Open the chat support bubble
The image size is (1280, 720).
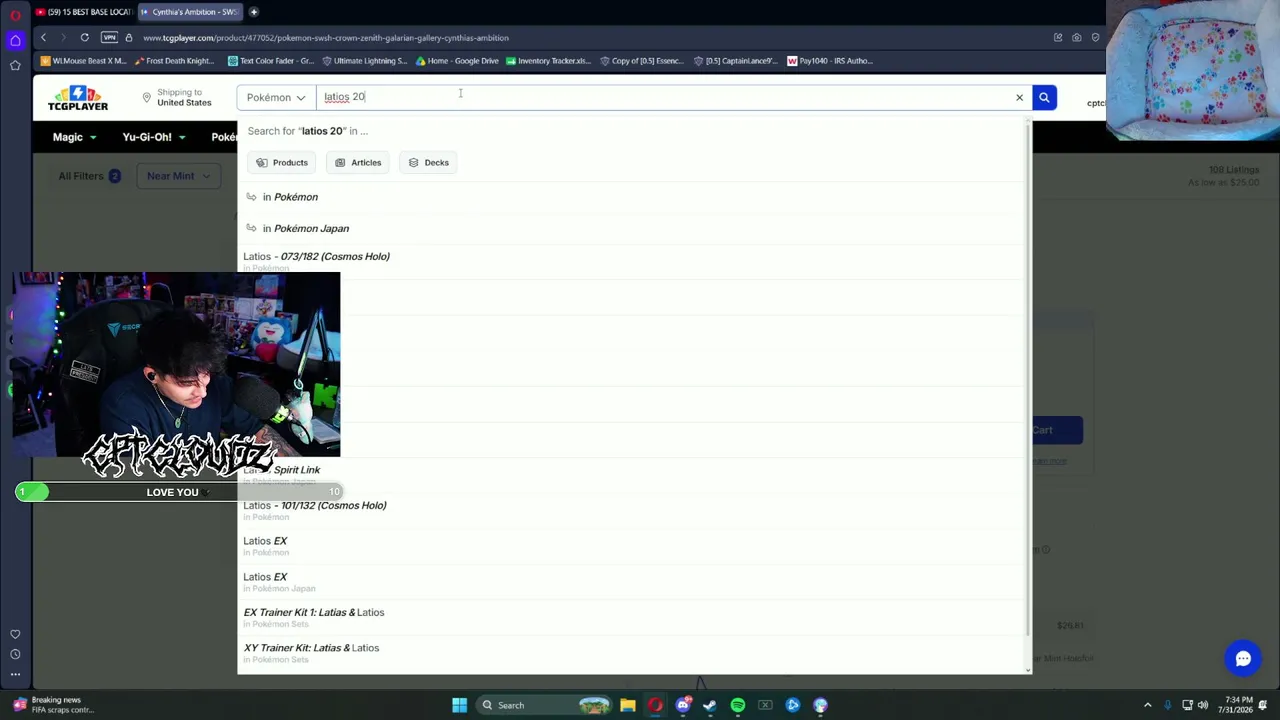click(1243, 659)
